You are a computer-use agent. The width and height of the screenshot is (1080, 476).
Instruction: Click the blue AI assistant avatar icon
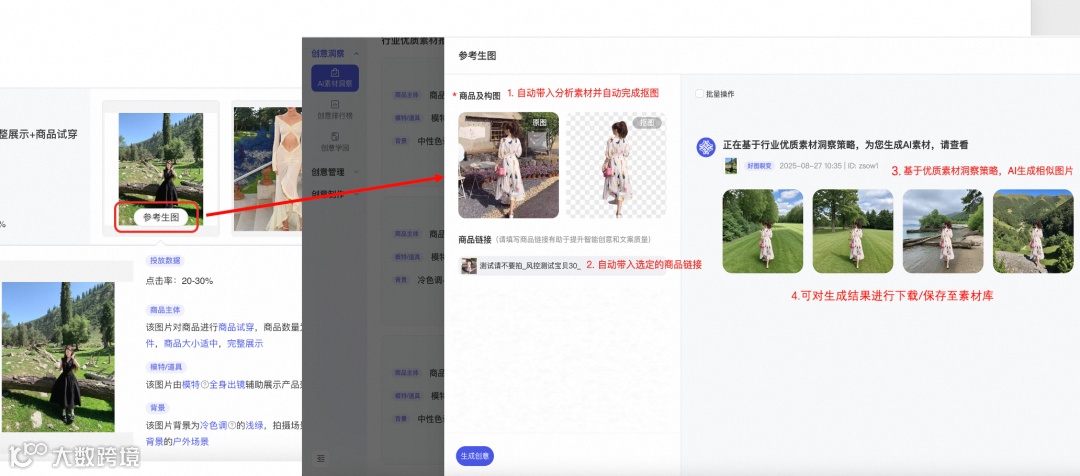pyautogui.click(x=706, y=147)
